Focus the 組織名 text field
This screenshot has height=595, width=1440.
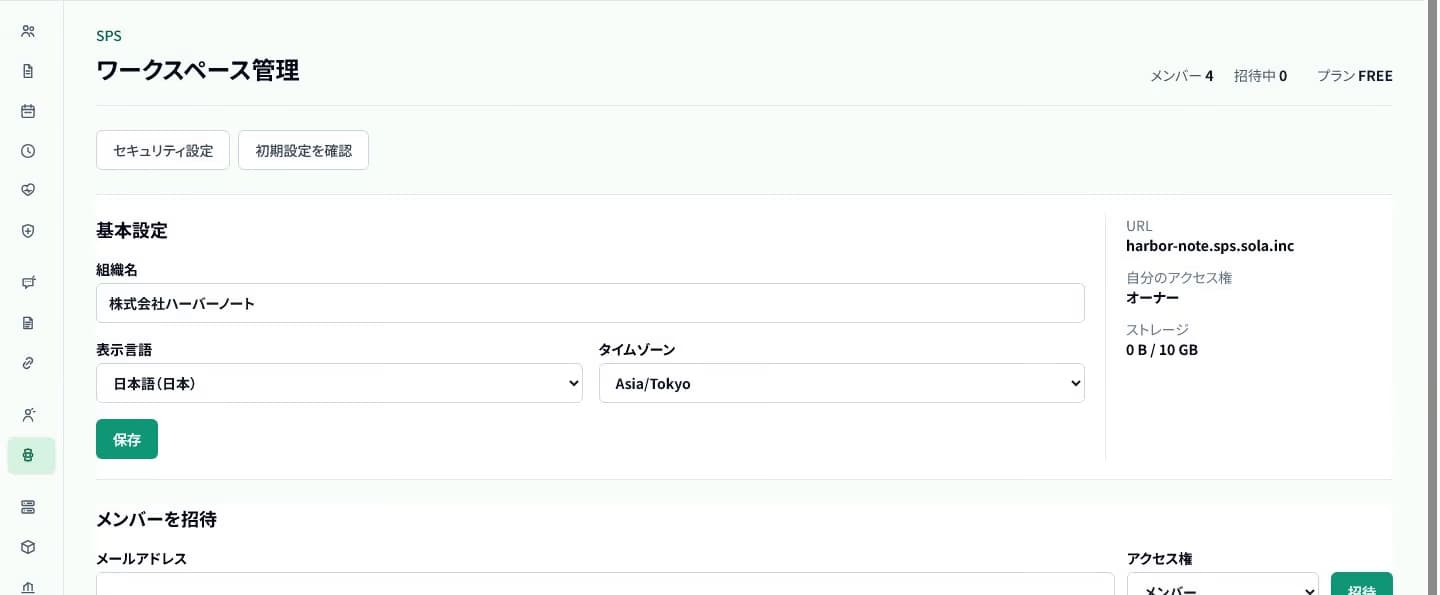(x=590, y=303)
